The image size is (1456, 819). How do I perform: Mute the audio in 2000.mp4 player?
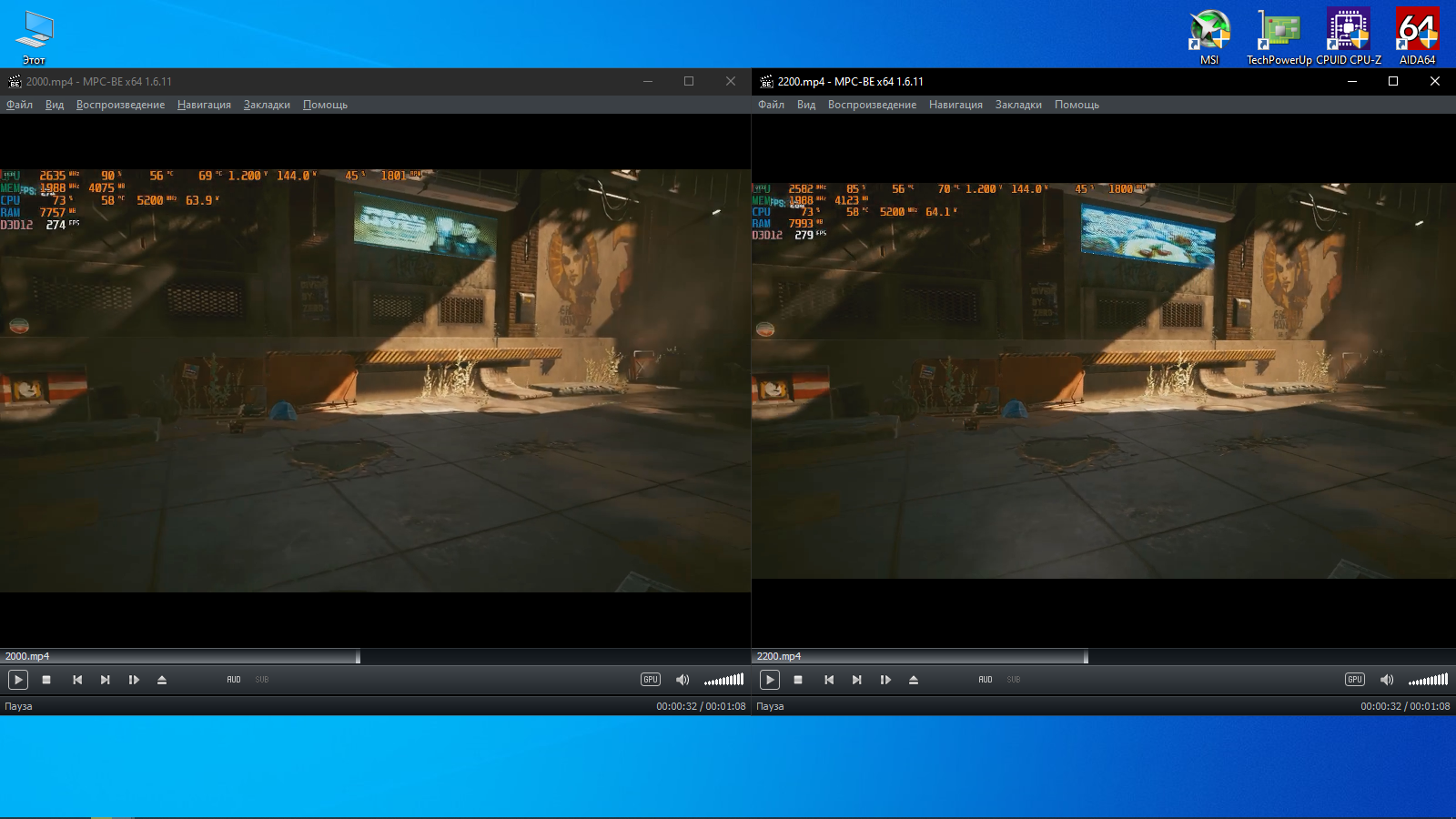coord(682,680)
